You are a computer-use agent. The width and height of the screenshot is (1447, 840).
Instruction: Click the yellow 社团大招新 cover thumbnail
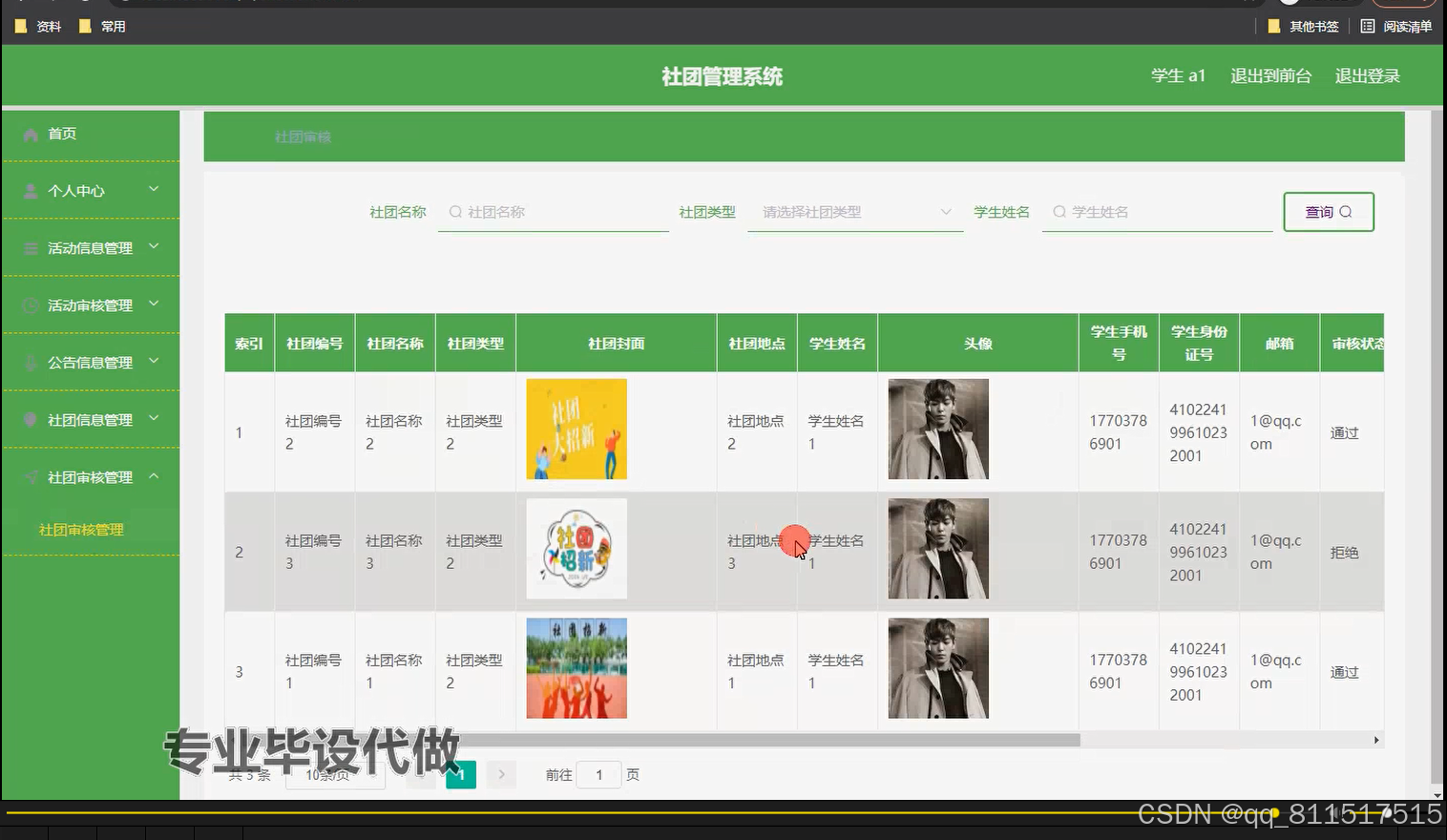(x=577, y=430)
